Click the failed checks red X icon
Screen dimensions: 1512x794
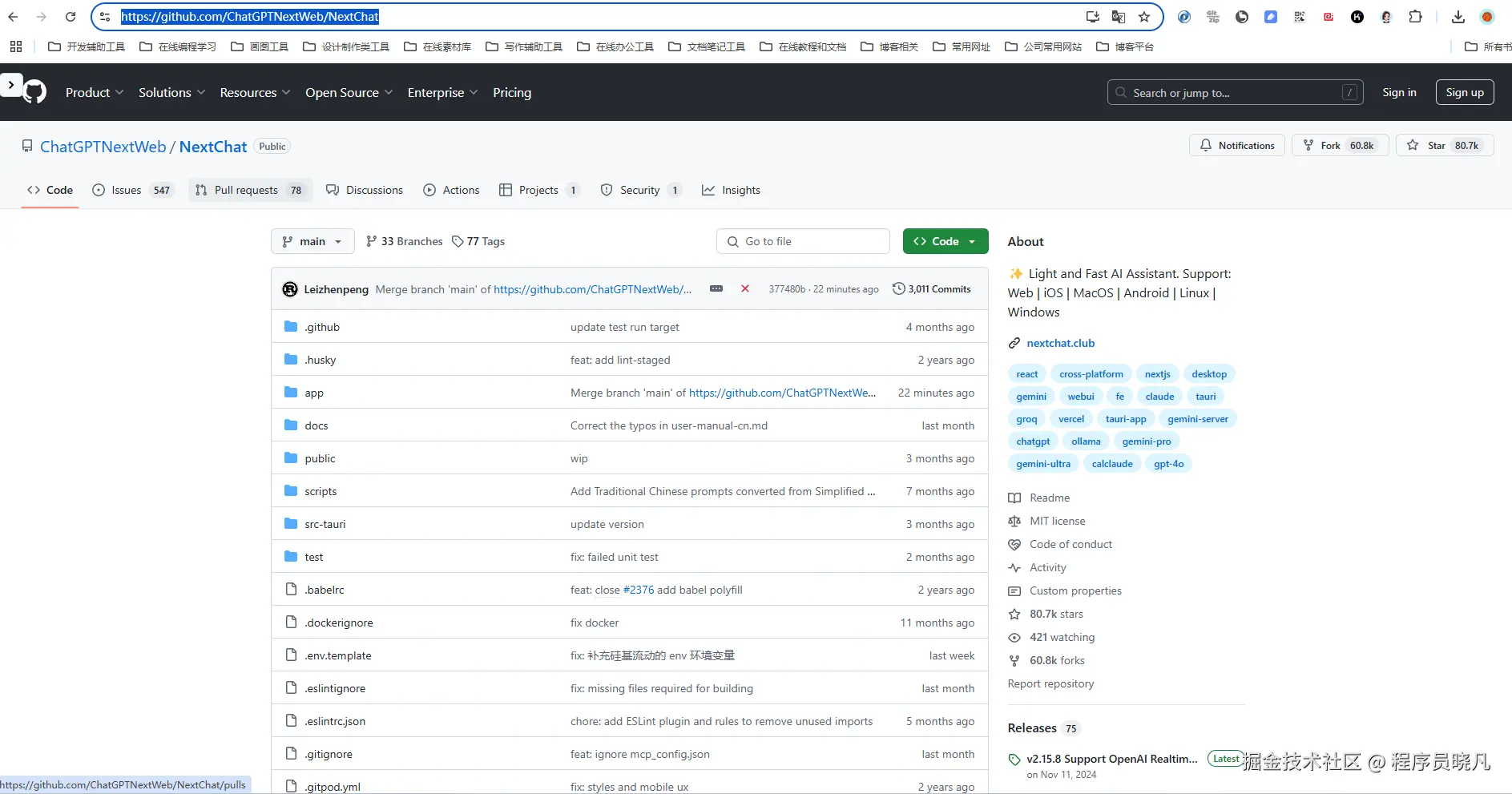click(745, 288)
